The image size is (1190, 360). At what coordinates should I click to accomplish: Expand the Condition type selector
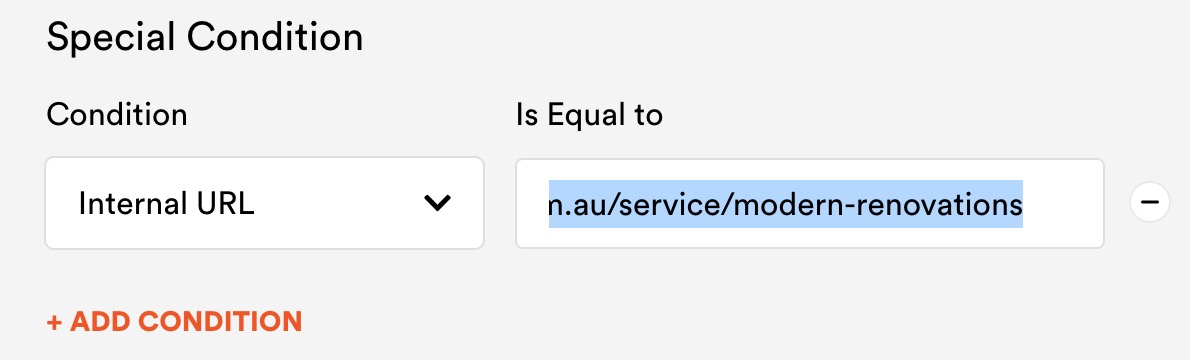pyautogui.click(x=264, y=203)
